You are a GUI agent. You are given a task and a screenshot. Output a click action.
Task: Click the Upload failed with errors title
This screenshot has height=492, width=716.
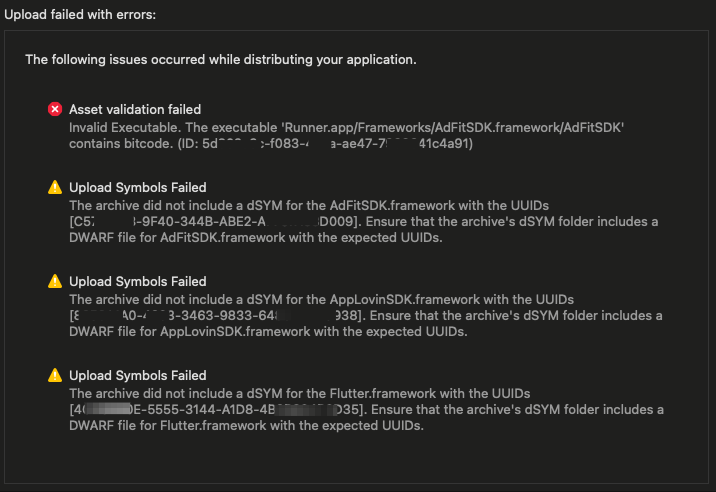coord(79,15)
